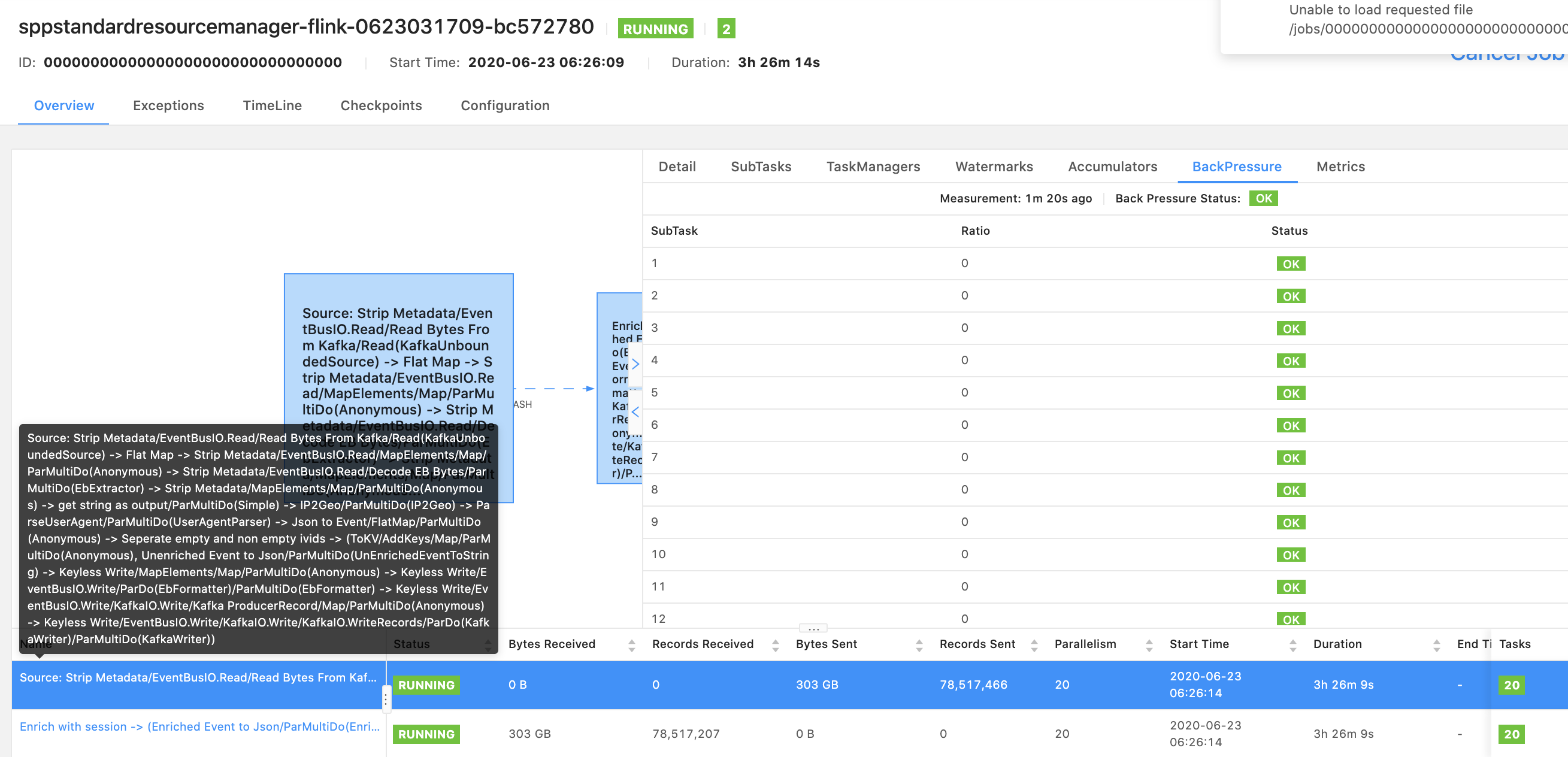The width and height of the screenshot is (1568, 757).
Task: Open the SubTasks panel tab
Action: (760, 166)
